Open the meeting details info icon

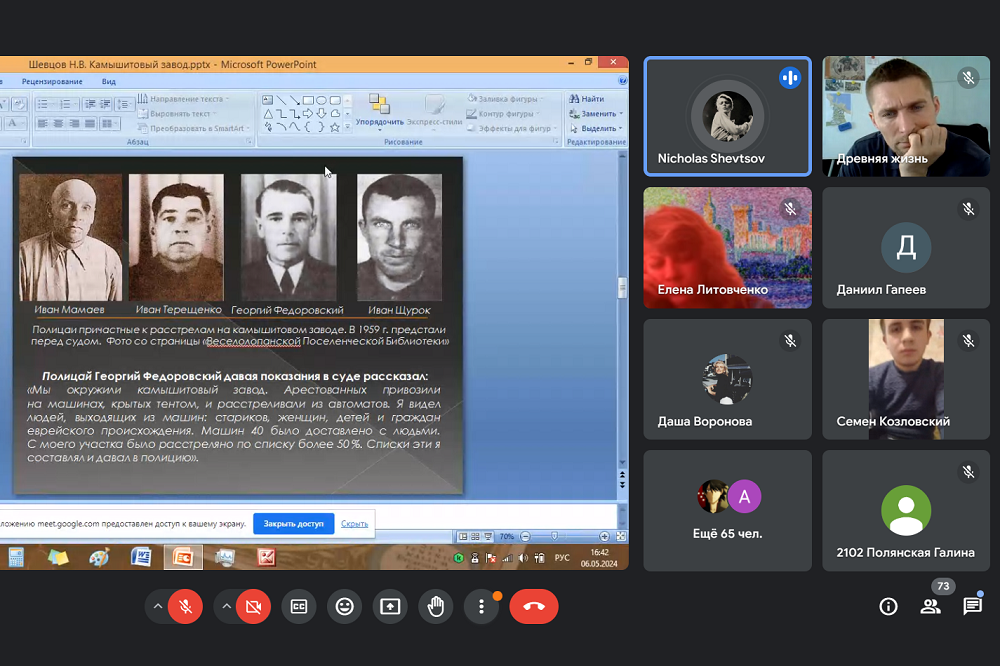(x=887, y=606)
